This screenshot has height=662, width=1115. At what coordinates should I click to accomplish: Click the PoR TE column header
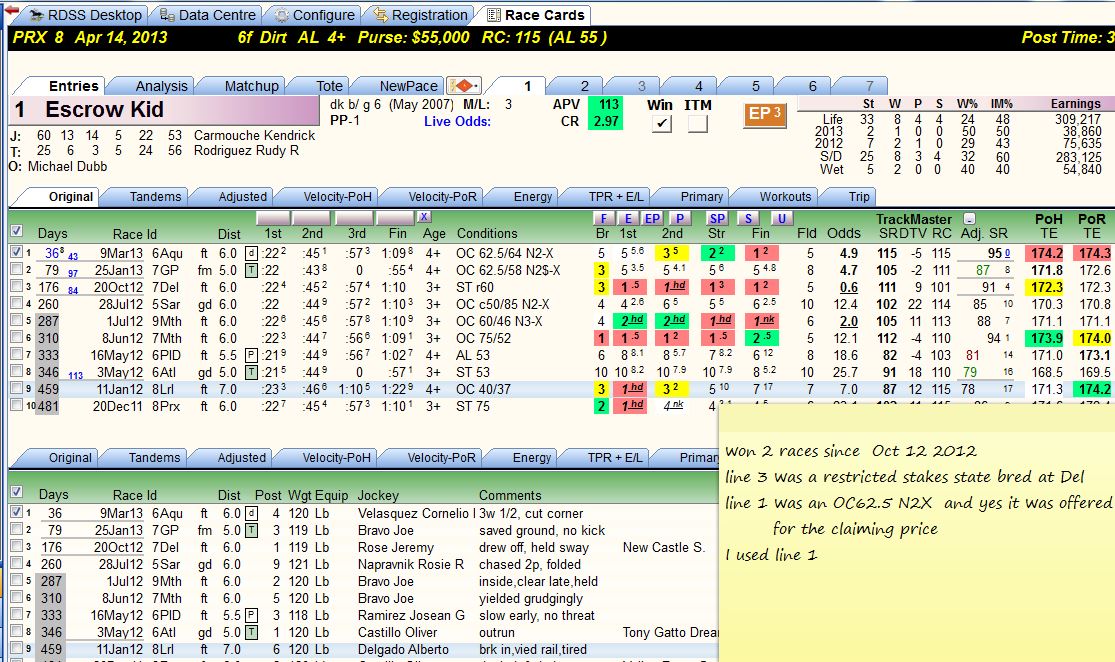(1092, 226)
